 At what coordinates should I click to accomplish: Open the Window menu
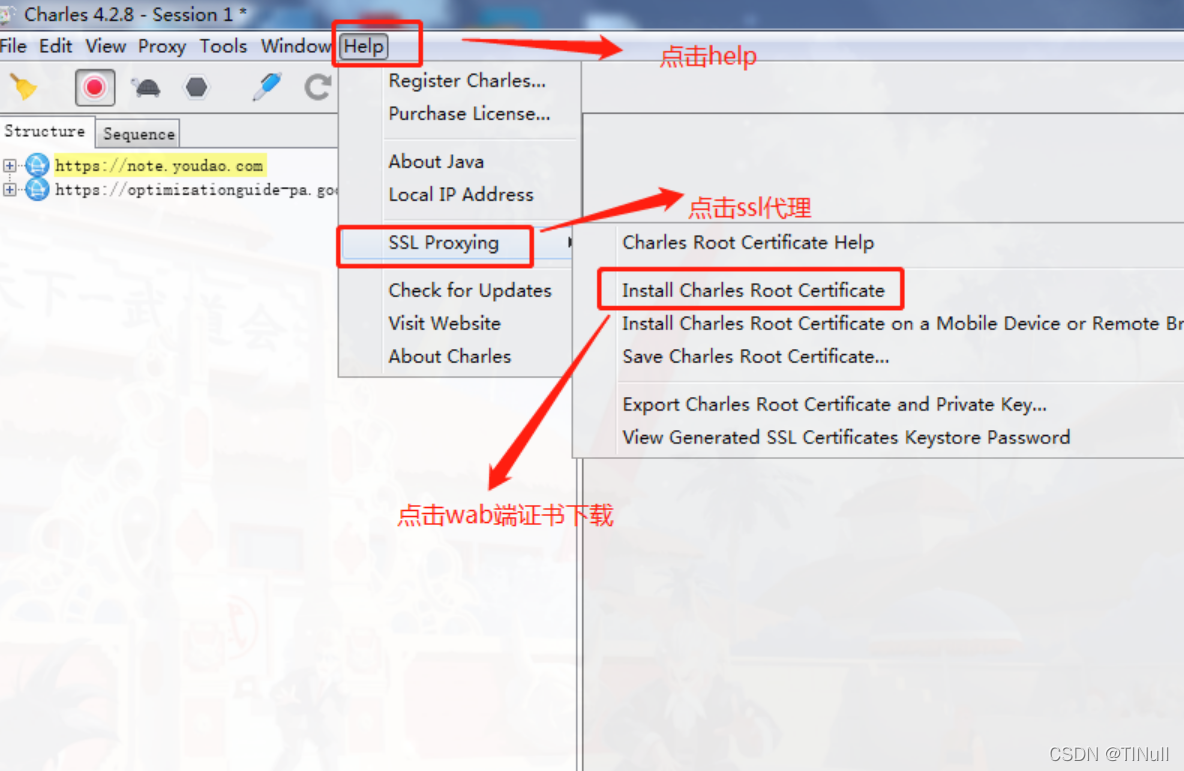[x=295, y=46]
